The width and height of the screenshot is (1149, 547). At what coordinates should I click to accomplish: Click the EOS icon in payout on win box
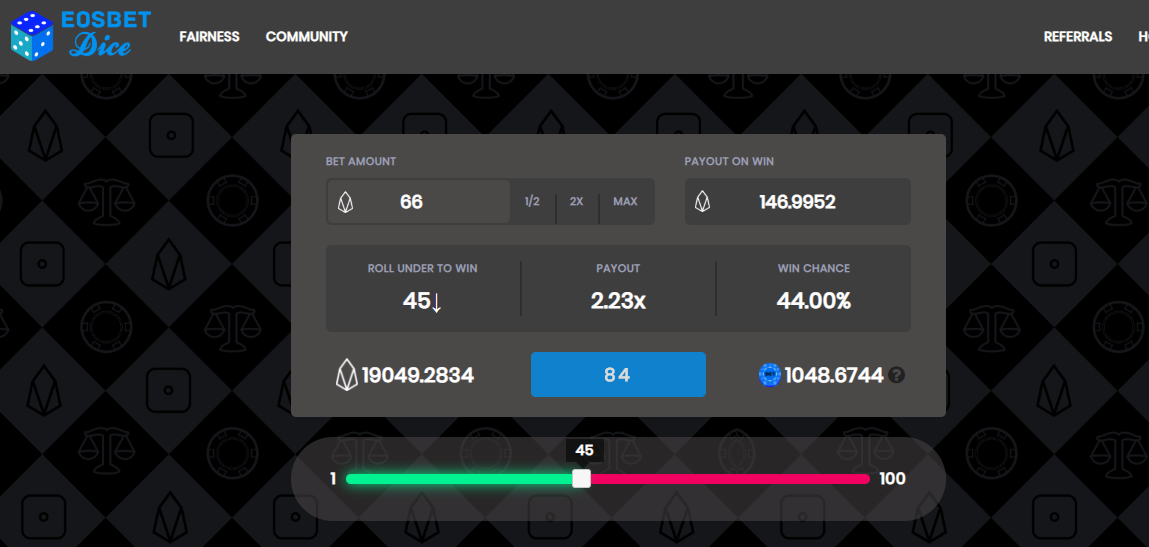click(x=703, y=202)
